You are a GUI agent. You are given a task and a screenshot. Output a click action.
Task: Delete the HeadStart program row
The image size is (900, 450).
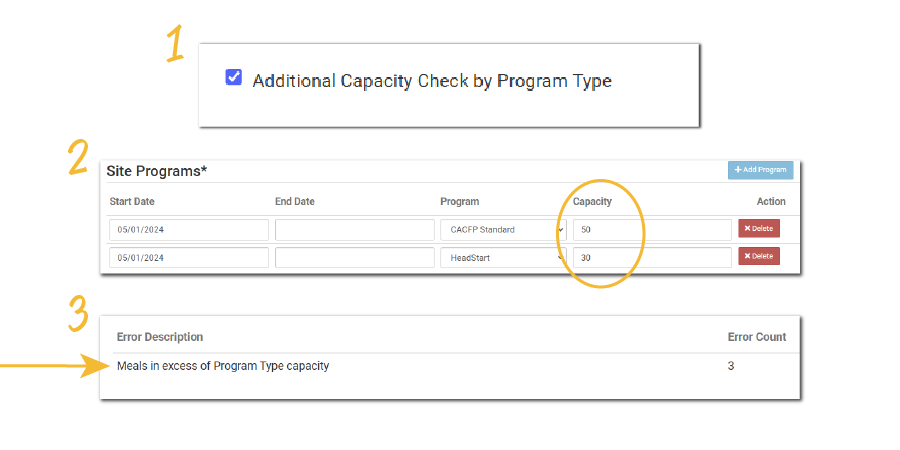pyautogui.click(x=759, y=256)
